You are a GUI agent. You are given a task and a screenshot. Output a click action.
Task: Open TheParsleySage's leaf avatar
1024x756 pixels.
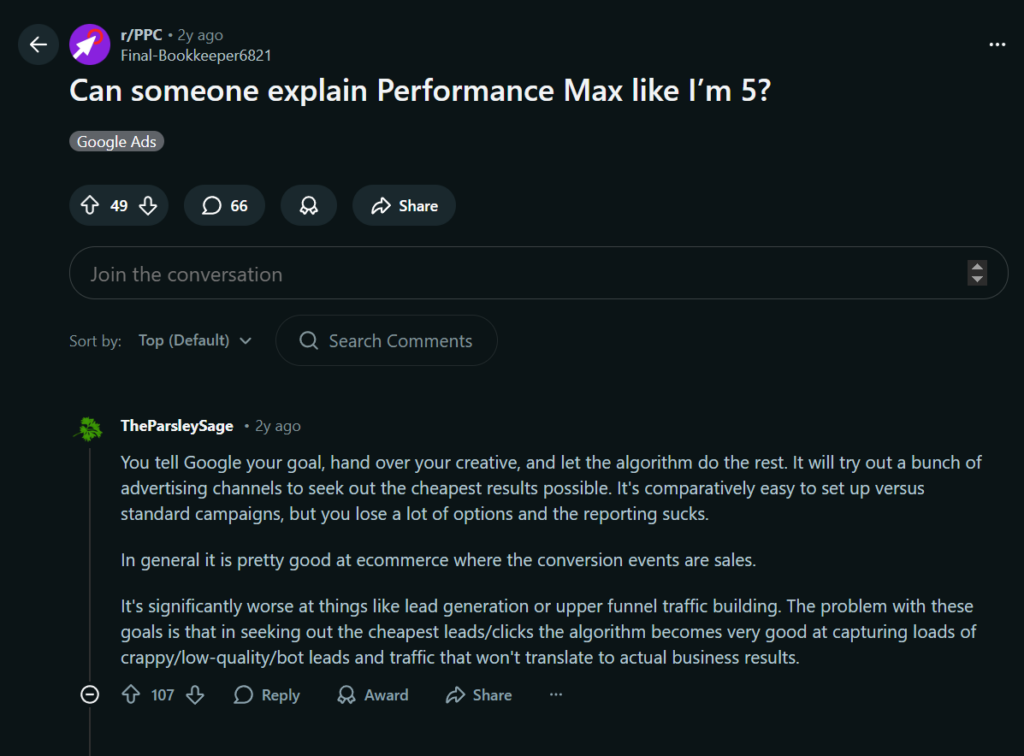[x=89, y=428]
